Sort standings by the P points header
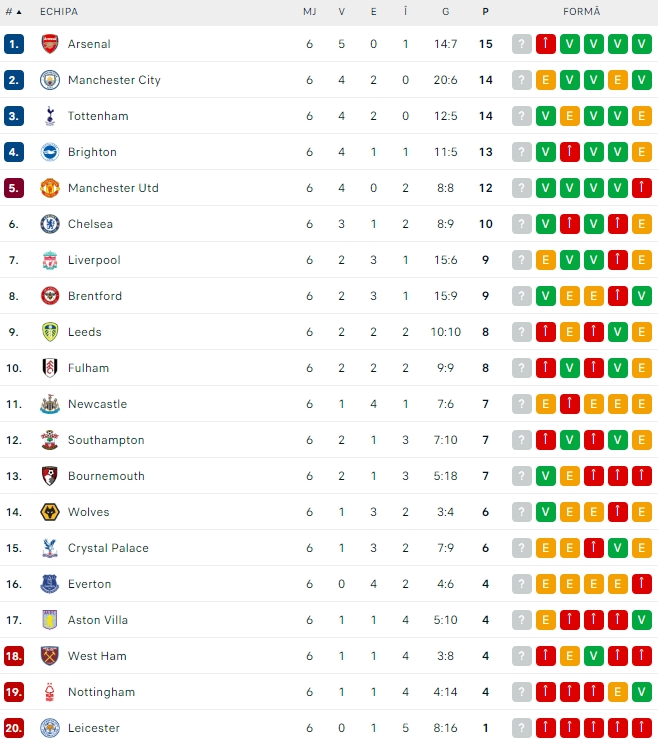The image size is (658, 743). pos(485,11)
